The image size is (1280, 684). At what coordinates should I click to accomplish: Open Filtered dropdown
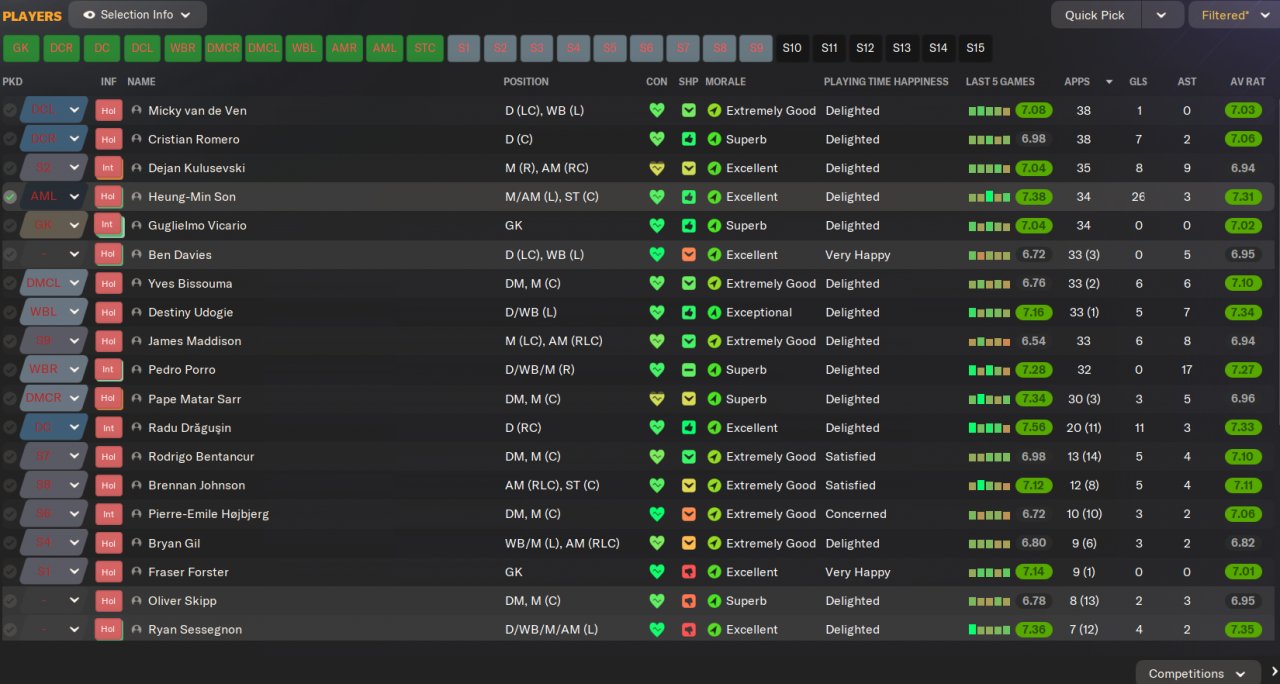pos(1233,15)
